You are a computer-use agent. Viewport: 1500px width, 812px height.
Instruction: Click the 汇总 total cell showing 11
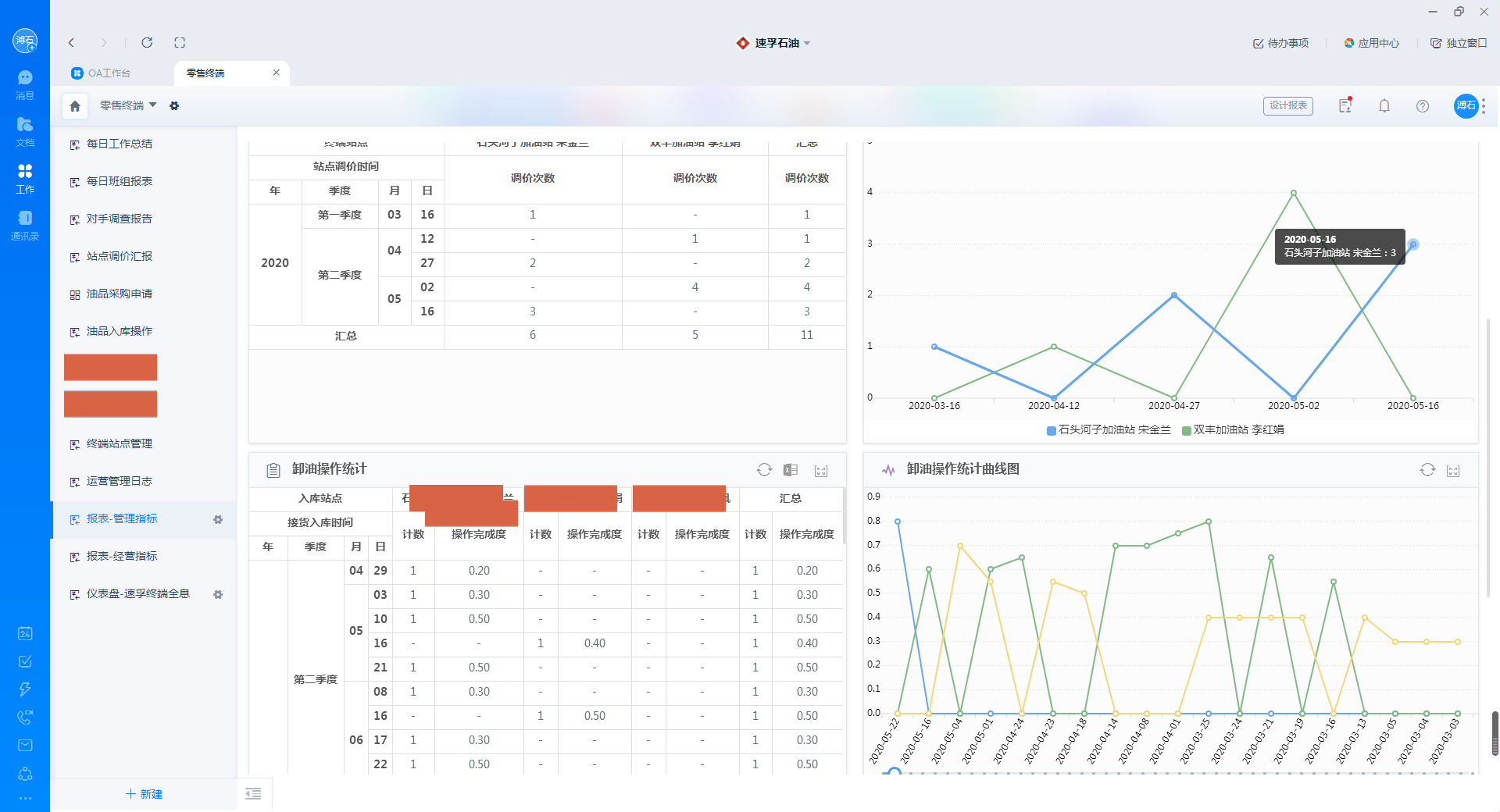(807, 335)
